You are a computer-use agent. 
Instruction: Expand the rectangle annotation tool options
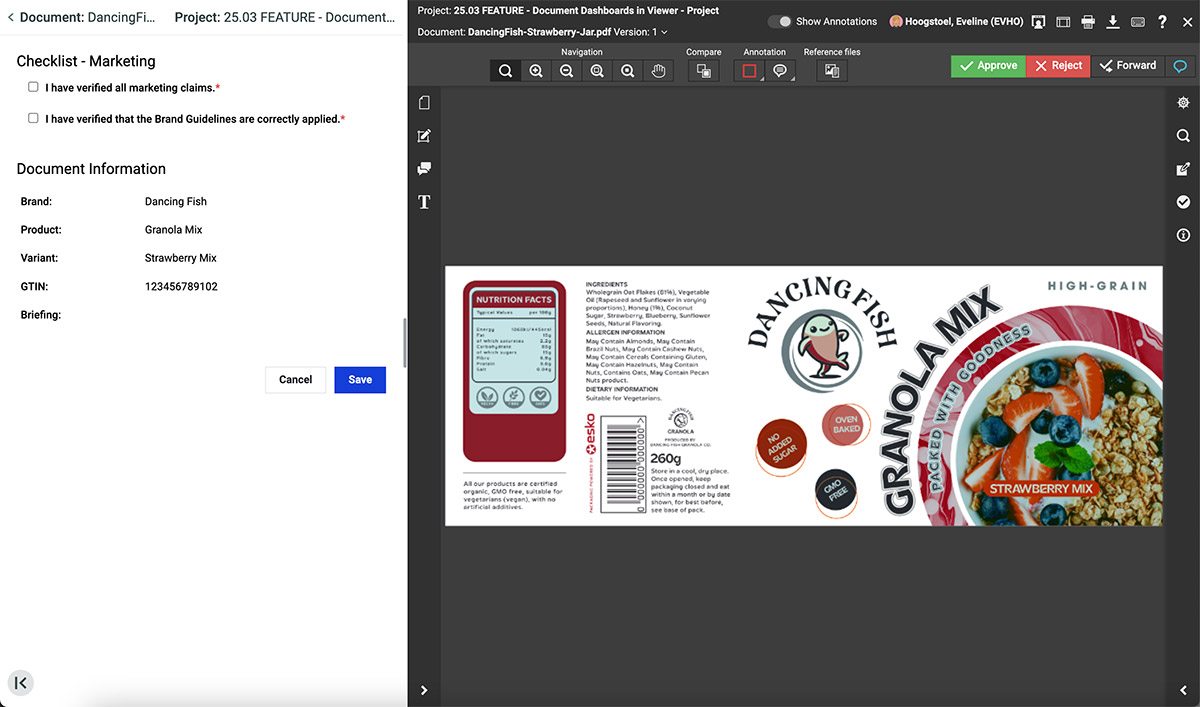coord(761,78)
